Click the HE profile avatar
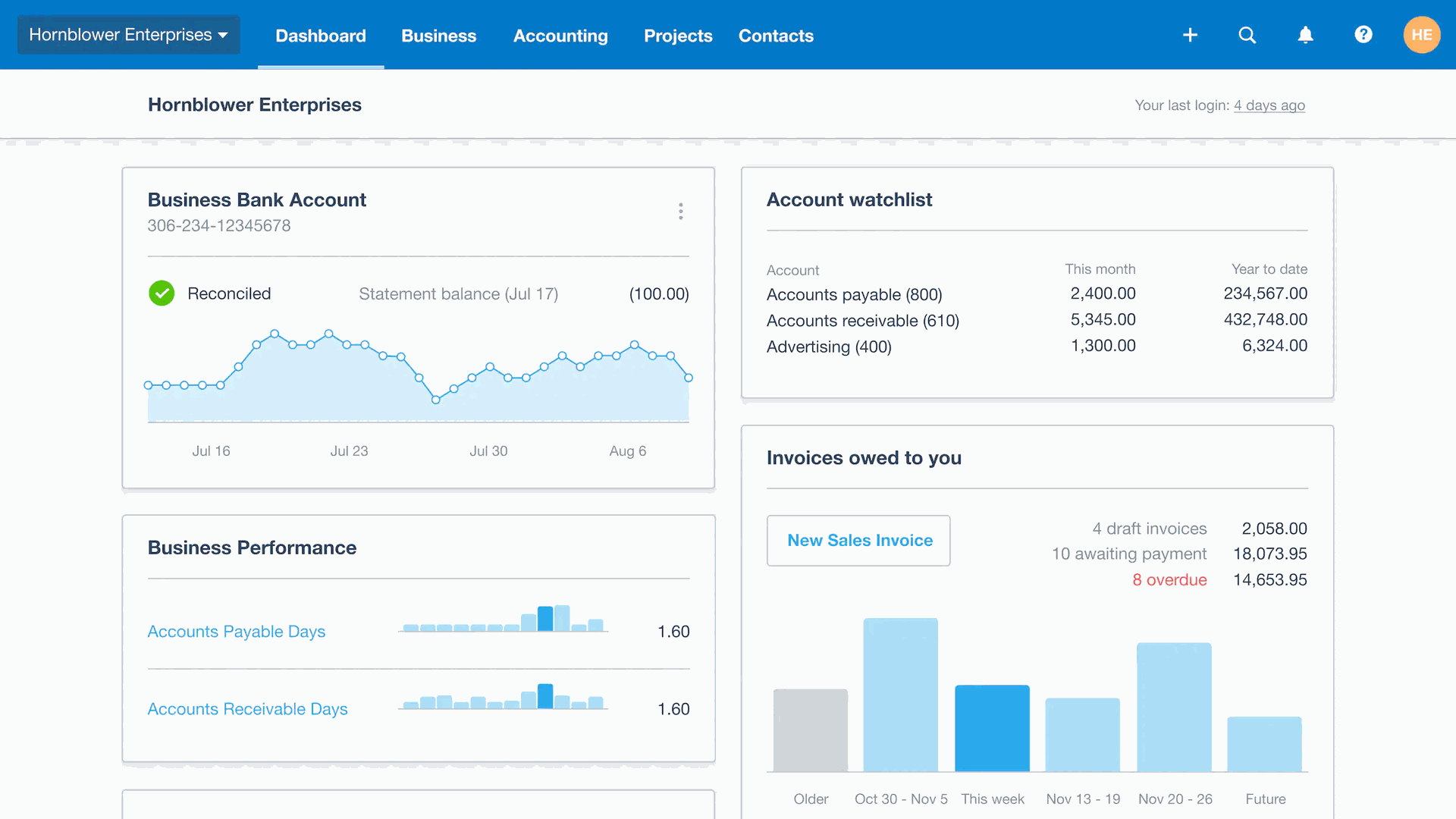The width and height of the screenshot is (1456, 819). coord(1422,35)
